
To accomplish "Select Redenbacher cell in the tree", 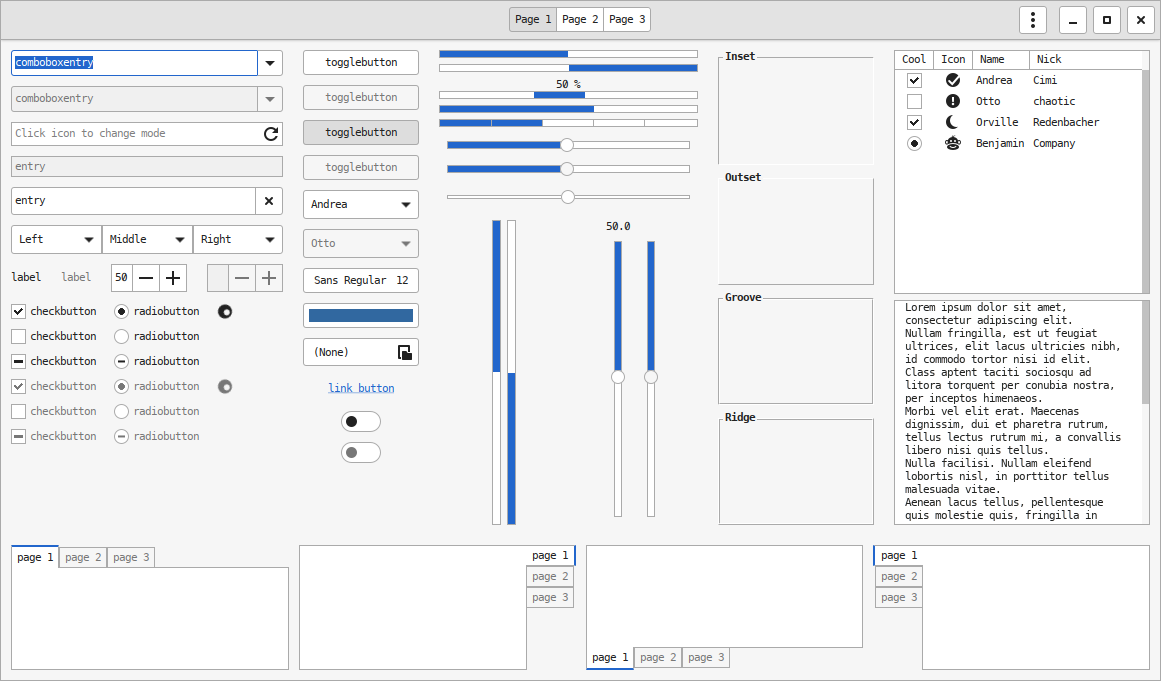I will [1066, 122].
